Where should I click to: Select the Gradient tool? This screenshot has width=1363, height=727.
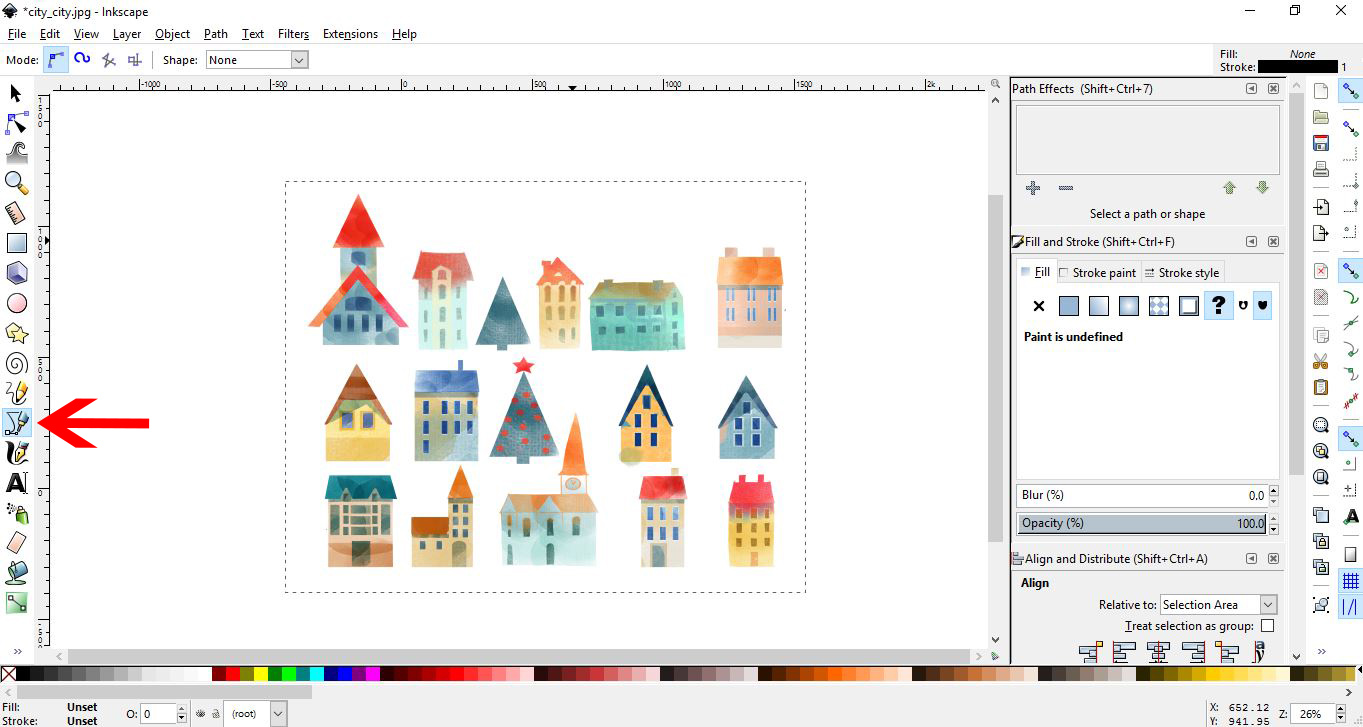[16, 603]
